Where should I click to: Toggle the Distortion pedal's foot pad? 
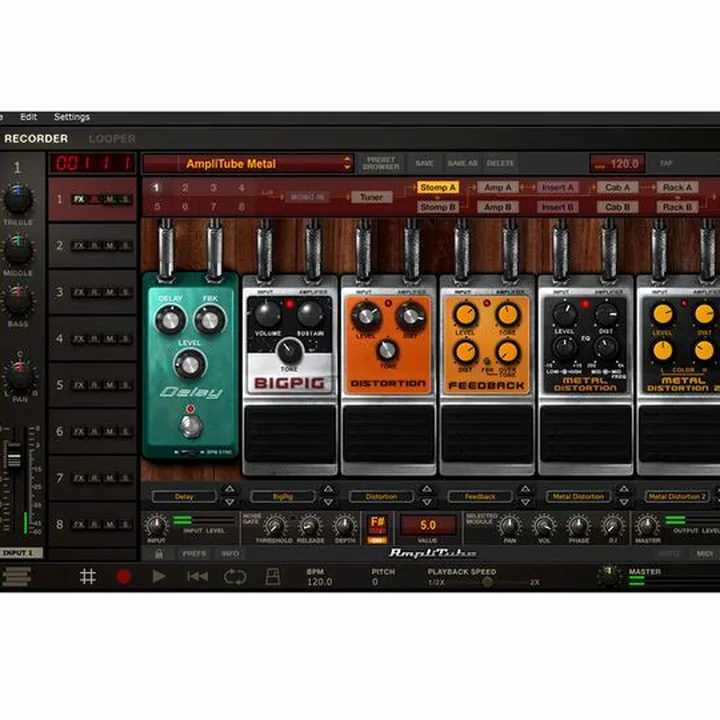388,434
